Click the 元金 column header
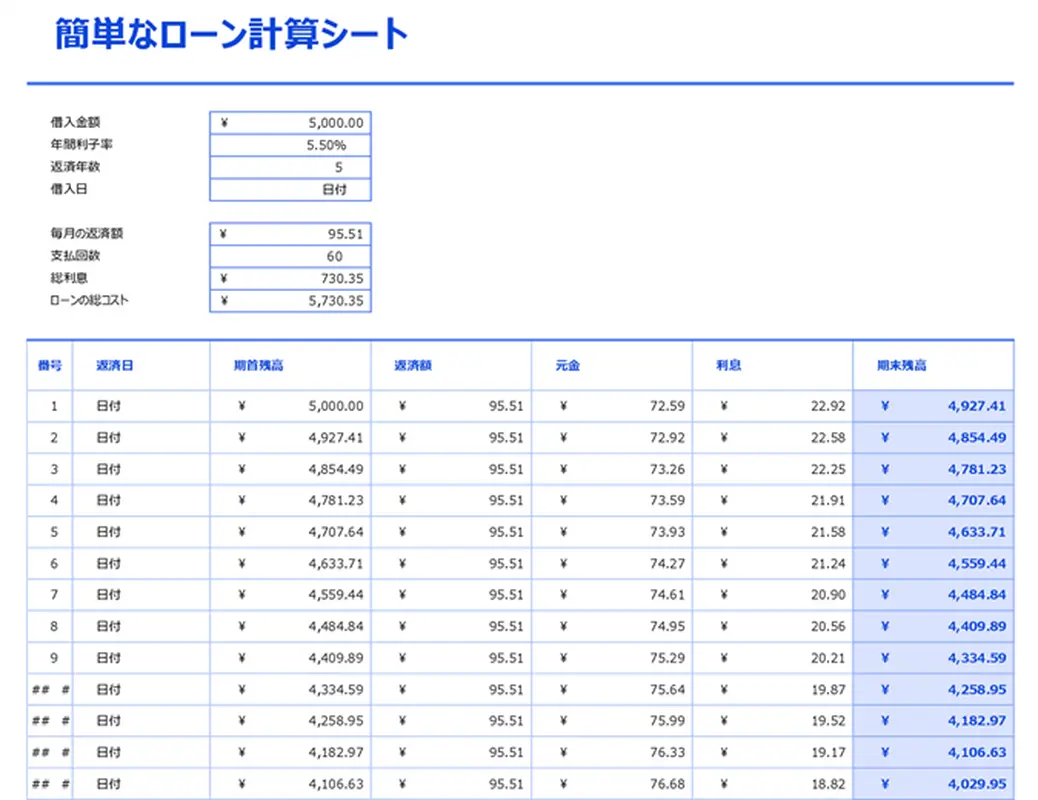The height and width of the screenshot is (800, 1038). pyautogui.click(x=568, y=365)
